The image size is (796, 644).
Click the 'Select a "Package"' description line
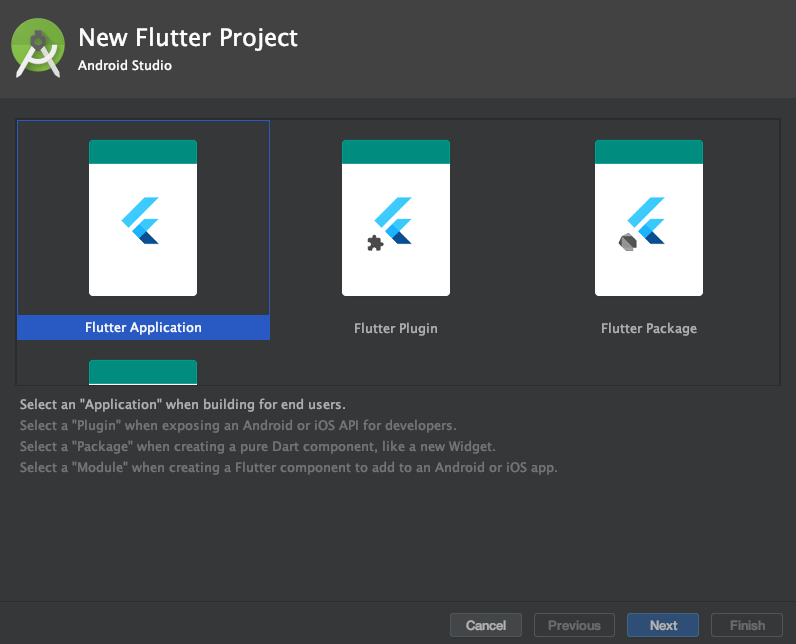point(257,447)
